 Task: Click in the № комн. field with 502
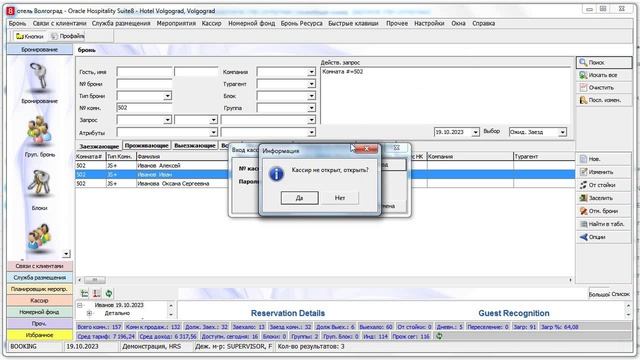(144, 108)
